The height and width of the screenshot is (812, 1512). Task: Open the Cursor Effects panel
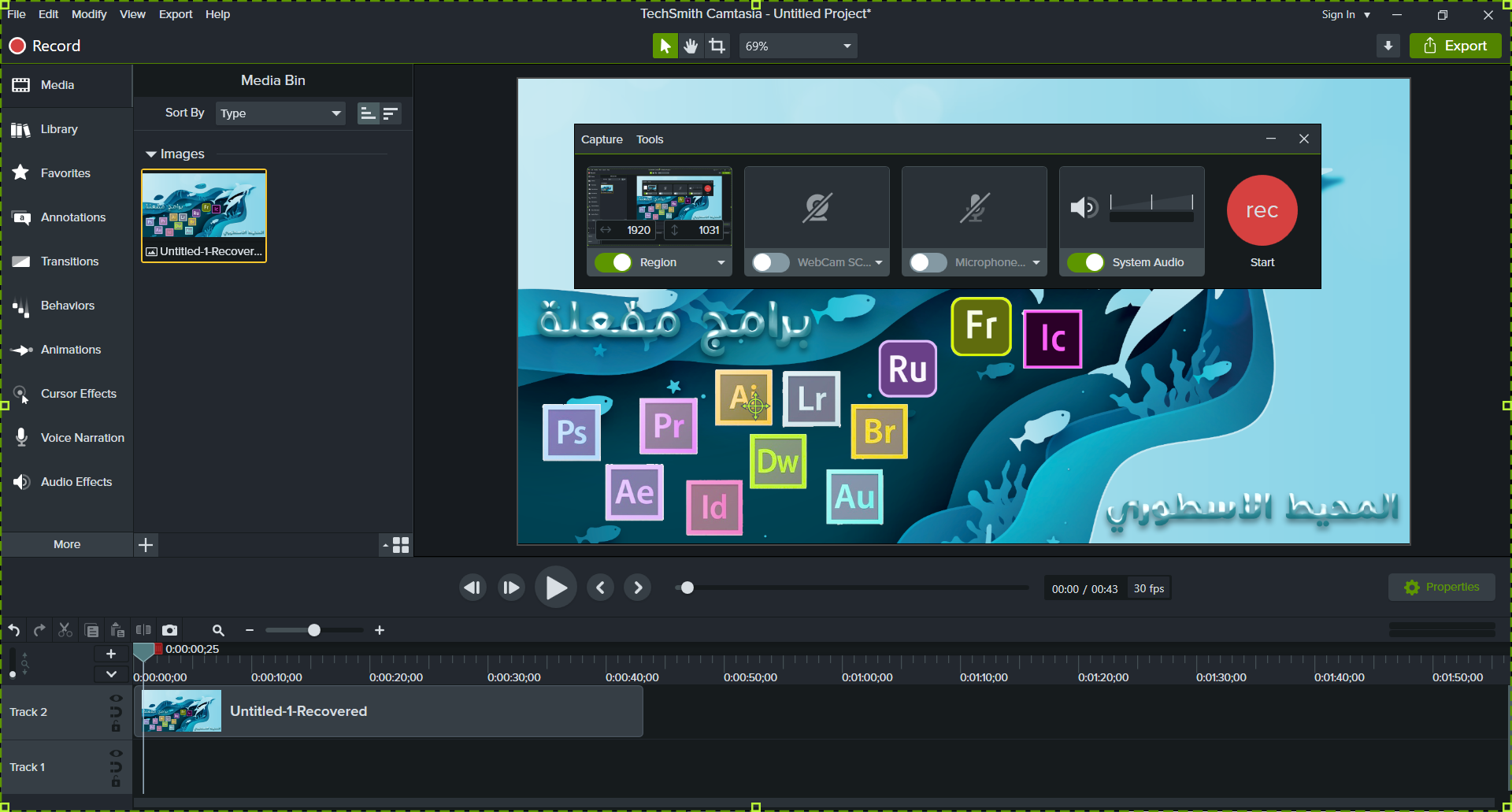tap(66, 394)
